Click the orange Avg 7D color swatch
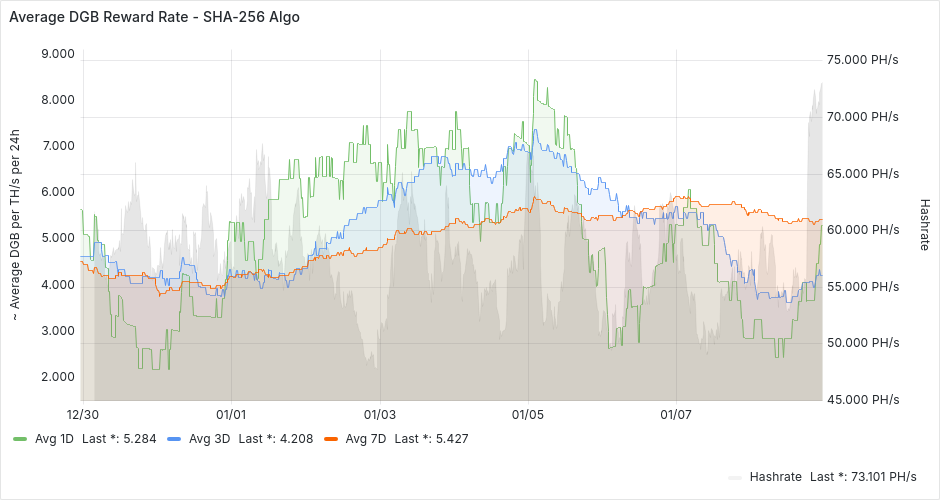 (329, 438)
